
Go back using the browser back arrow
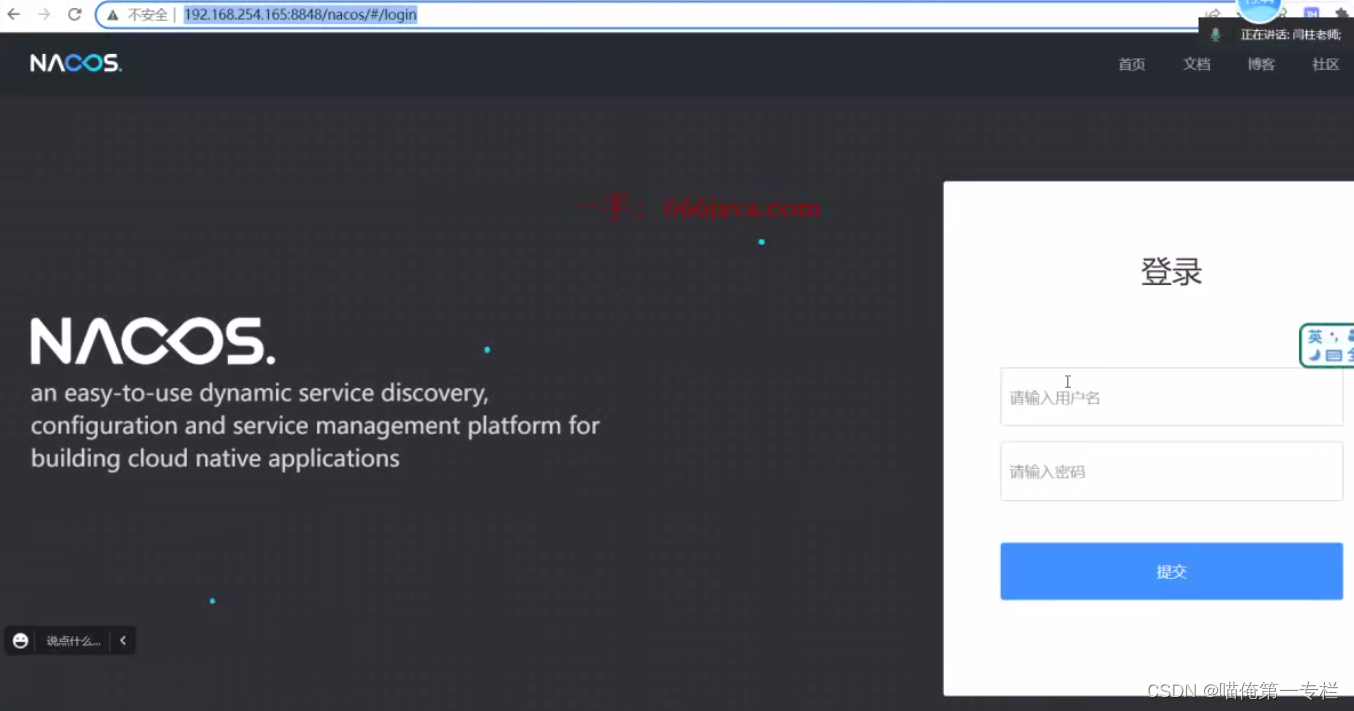13,15
